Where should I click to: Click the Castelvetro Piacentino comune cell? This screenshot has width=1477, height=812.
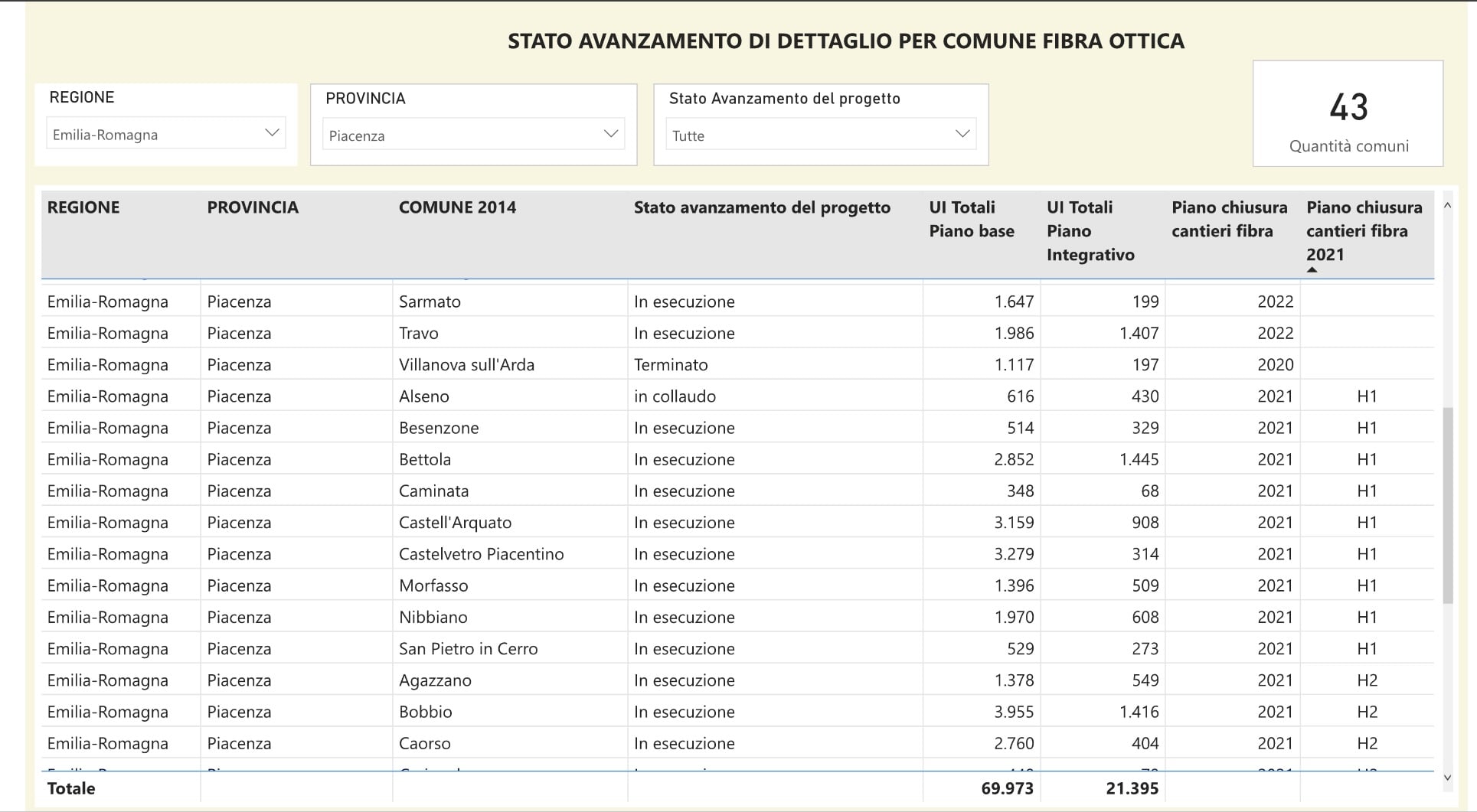(481, 554)
